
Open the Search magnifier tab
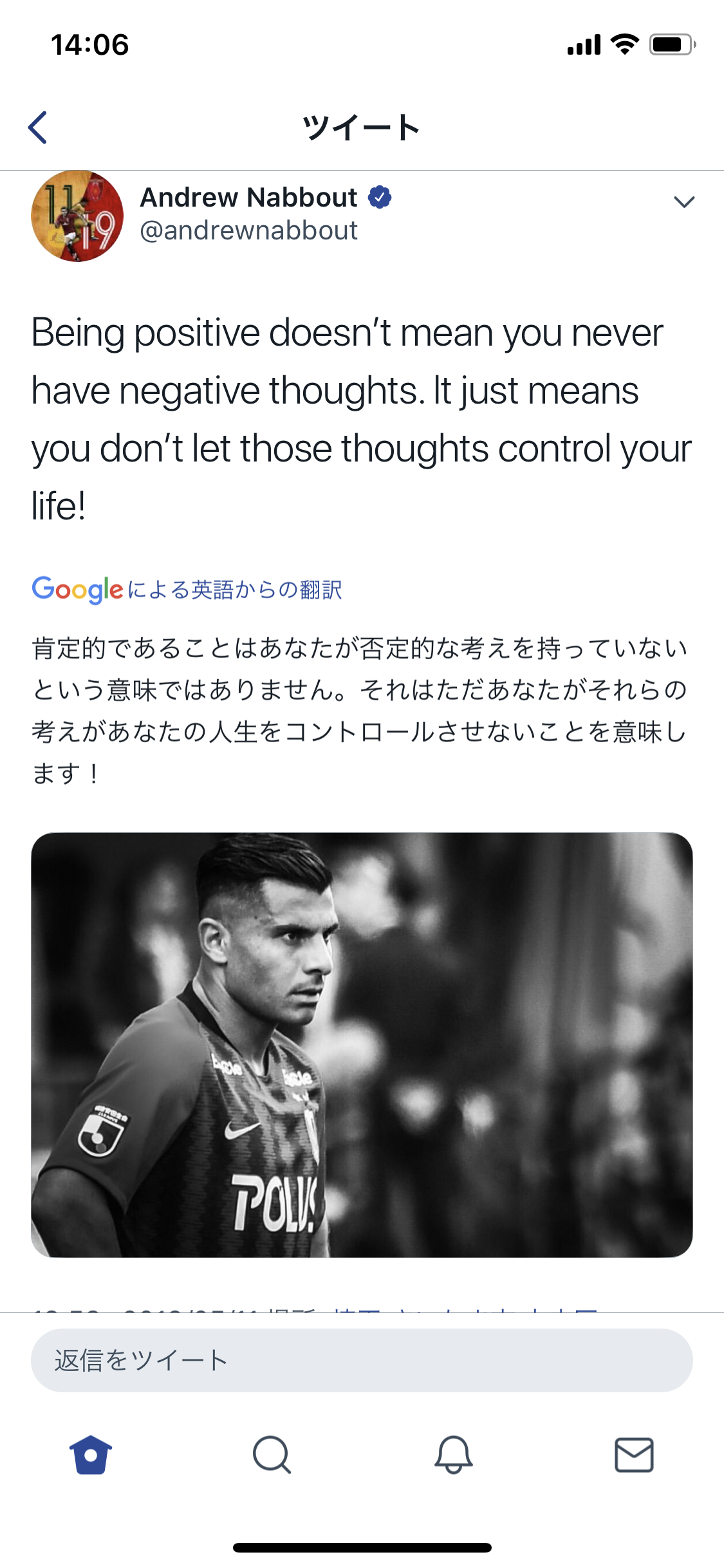[272, 1455]
